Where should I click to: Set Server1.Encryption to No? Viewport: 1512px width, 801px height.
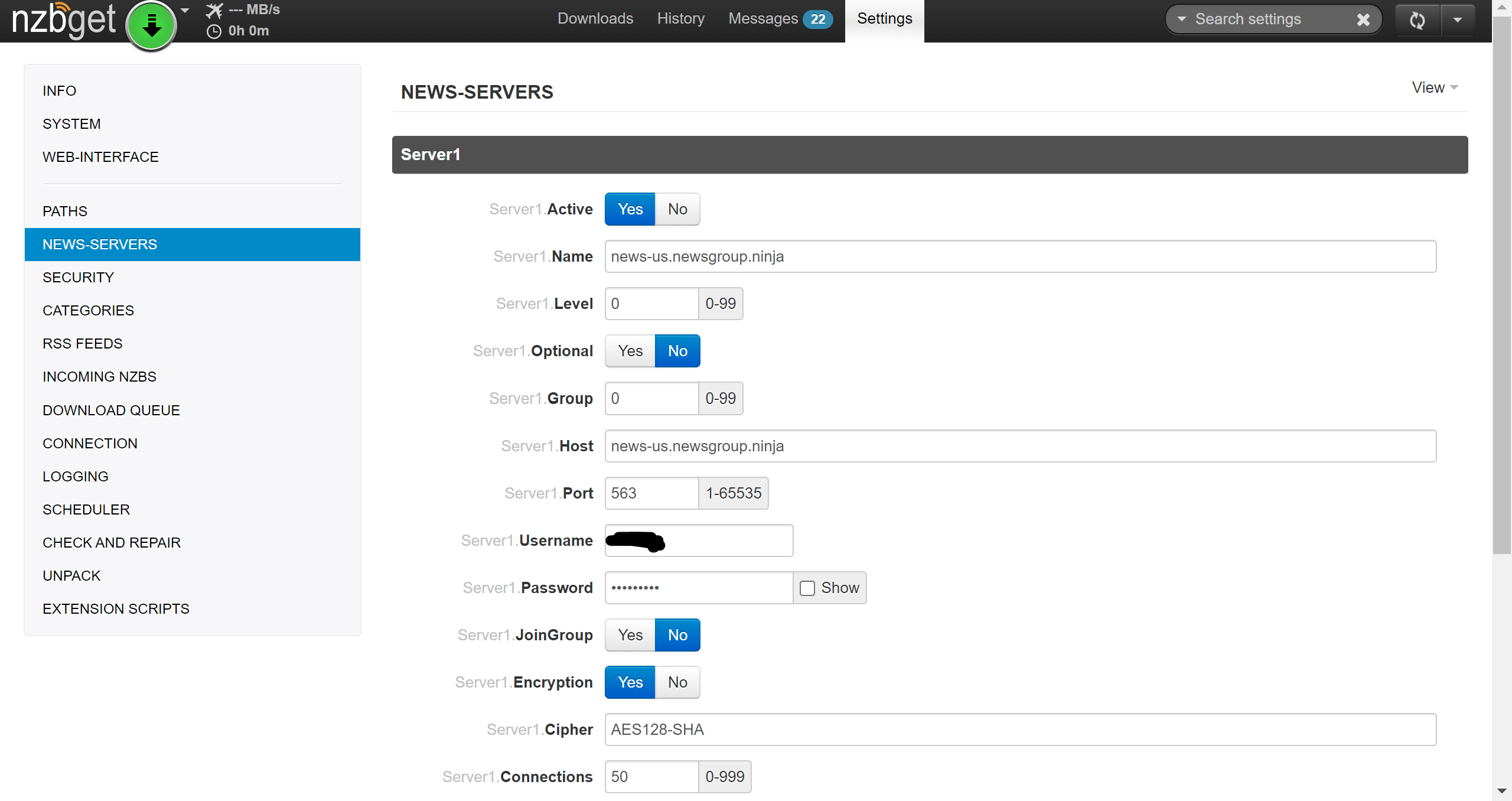[677, 682]
